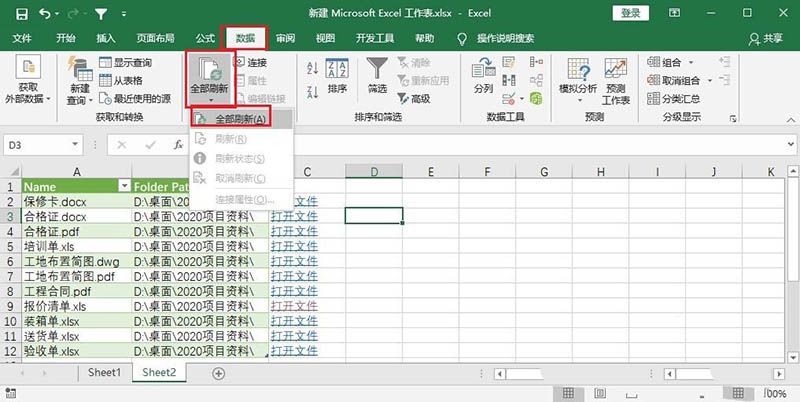Open the Name column filter dropdown
800x402 pixels.
click(124, 187)
